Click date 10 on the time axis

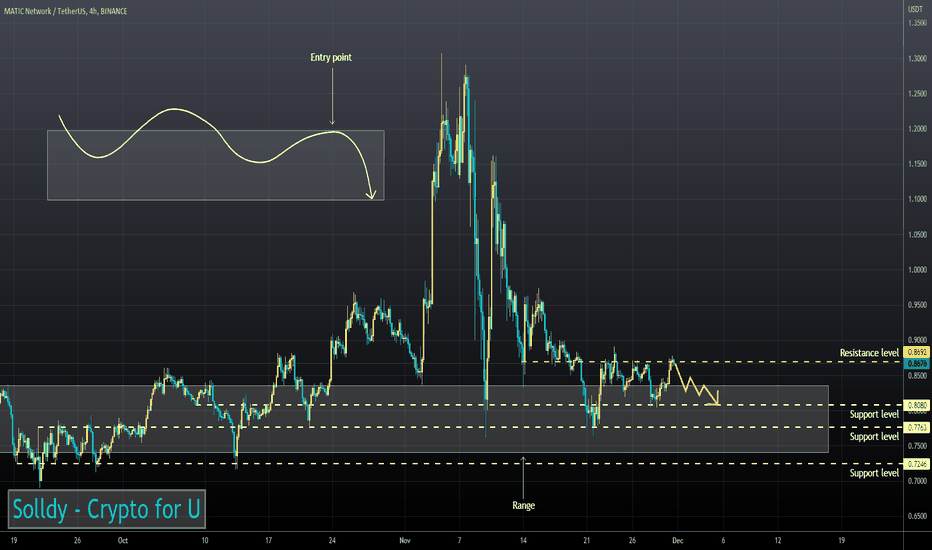(205, 540)
